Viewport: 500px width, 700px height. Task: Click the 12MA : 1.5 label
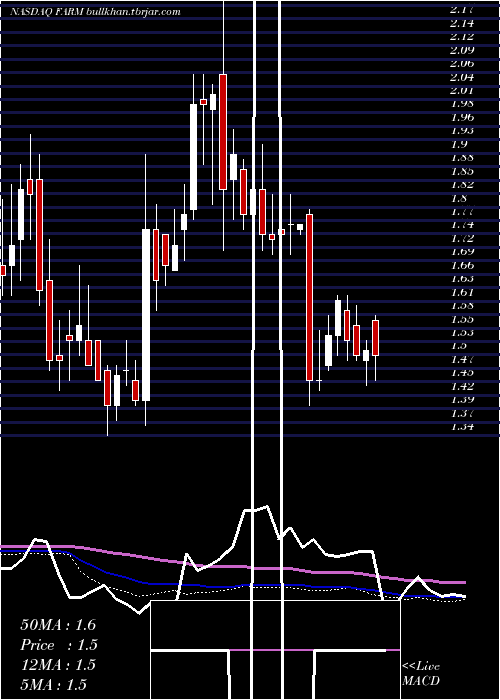[58, 665]
